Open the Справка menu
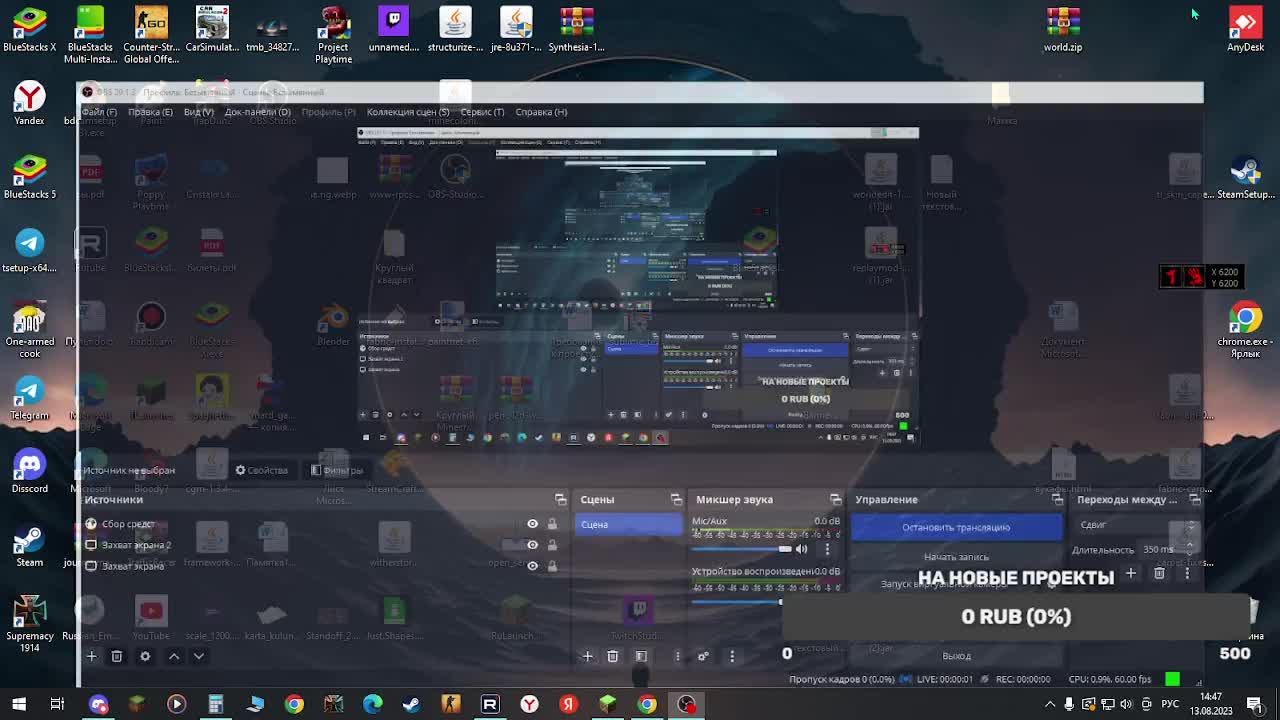 [541, 112]
